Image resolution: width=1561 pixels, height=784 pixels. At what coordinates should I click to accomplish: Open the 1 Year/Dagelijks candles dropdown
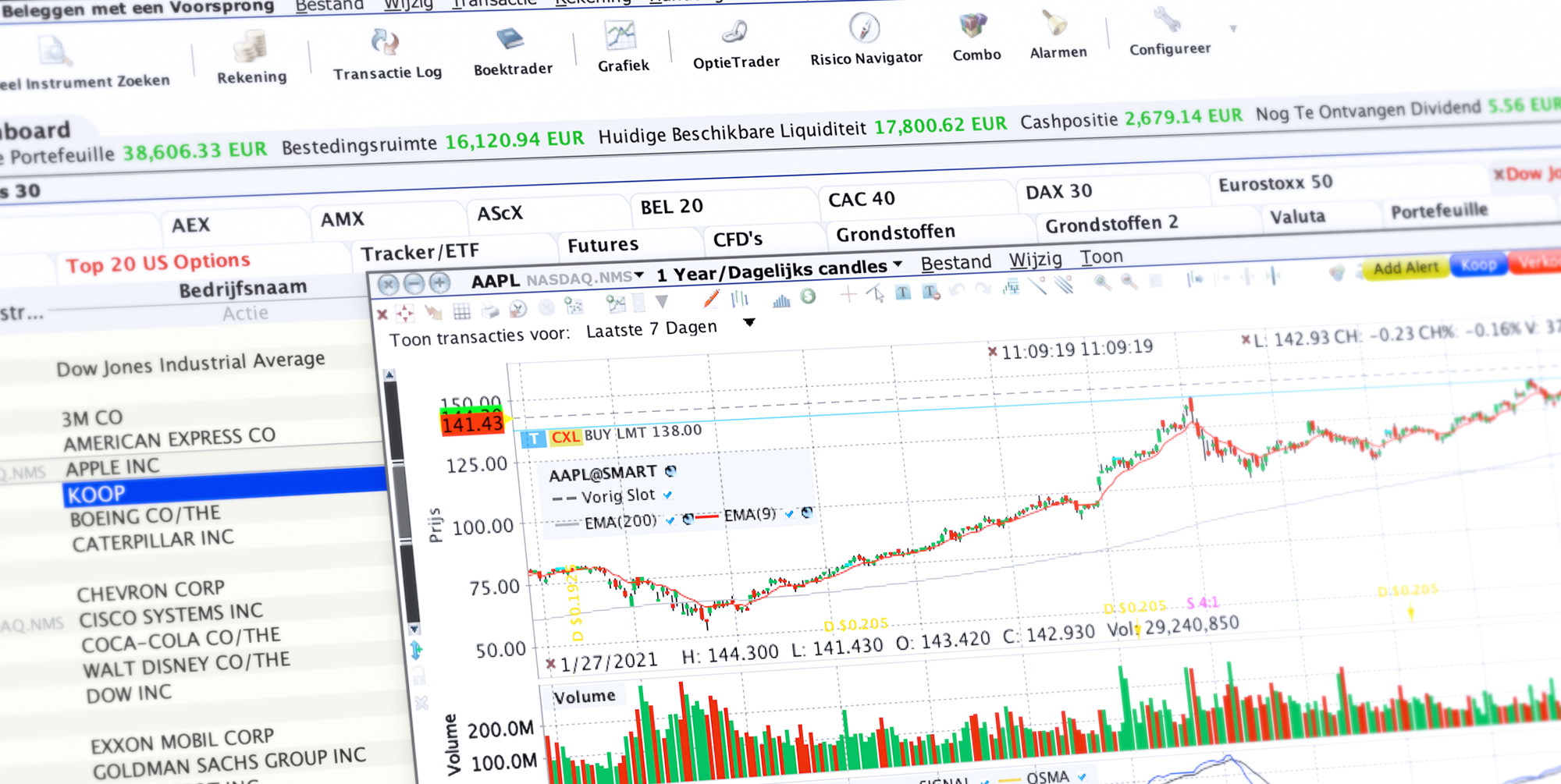[898, 264]
